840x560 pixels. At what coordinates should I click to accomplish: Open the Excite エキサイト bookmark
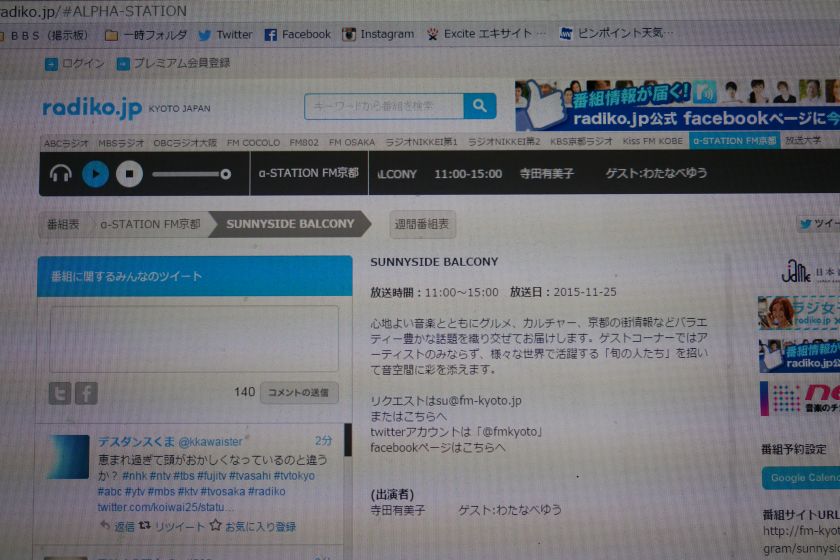[486, 34]
